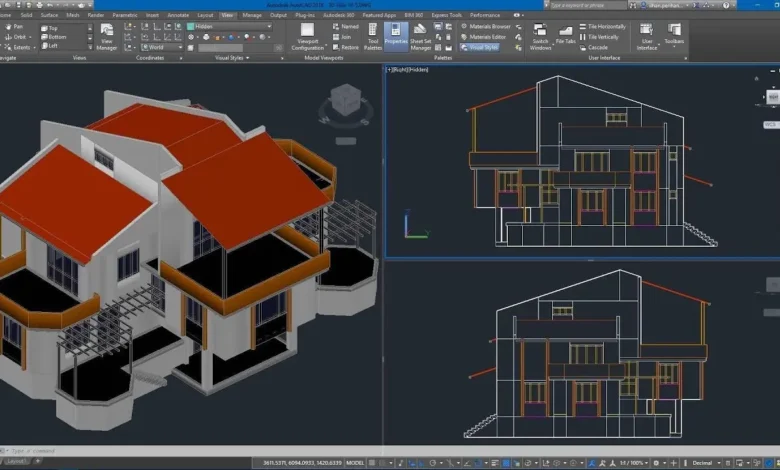Adjust the Visual Styles opacity slider
The width and height of the screenshot is (780, 470).
240,48
